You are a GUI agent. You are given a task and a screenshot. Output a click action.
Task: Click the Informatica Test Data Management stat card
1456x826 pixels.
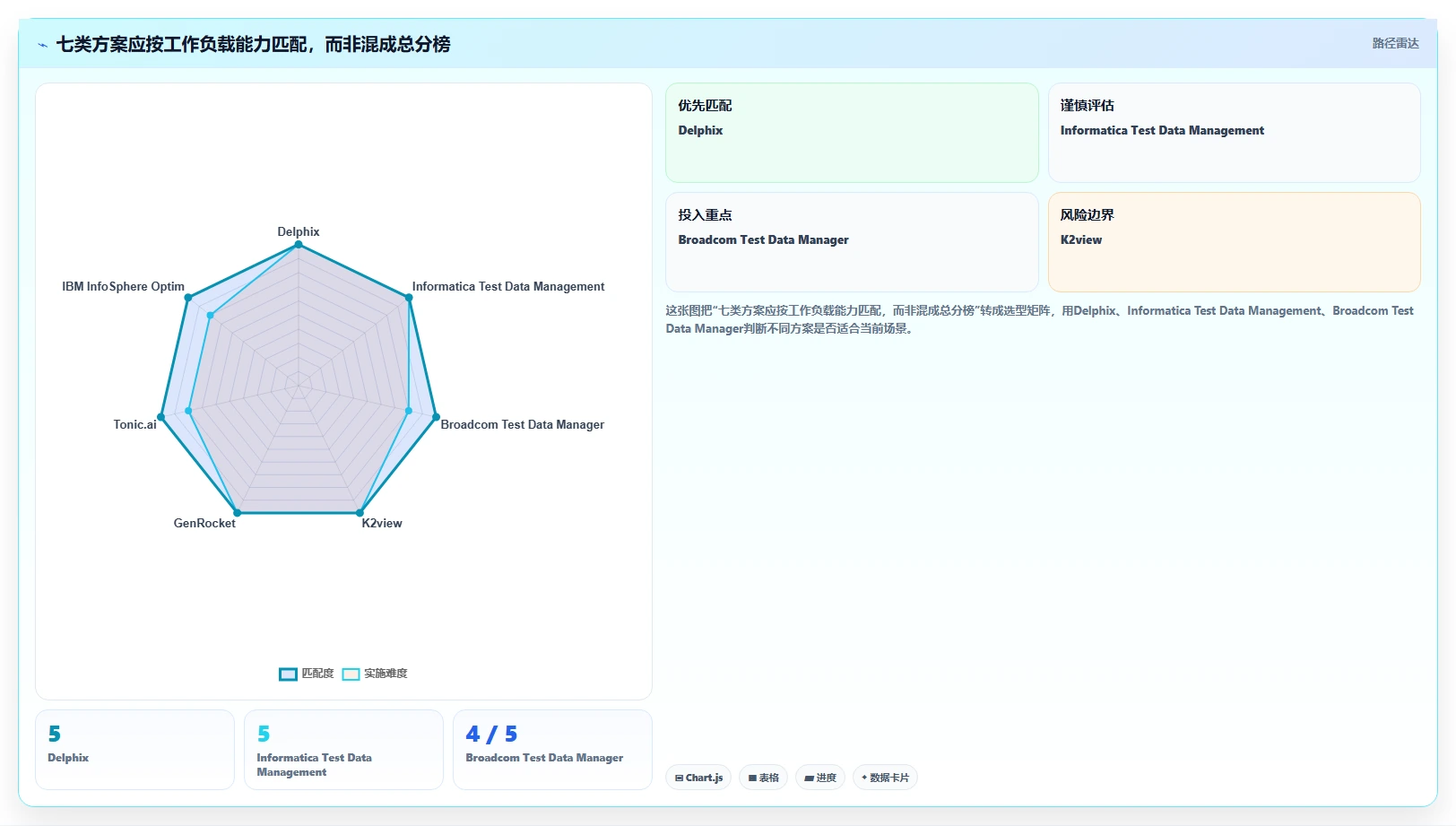[343, 750]
